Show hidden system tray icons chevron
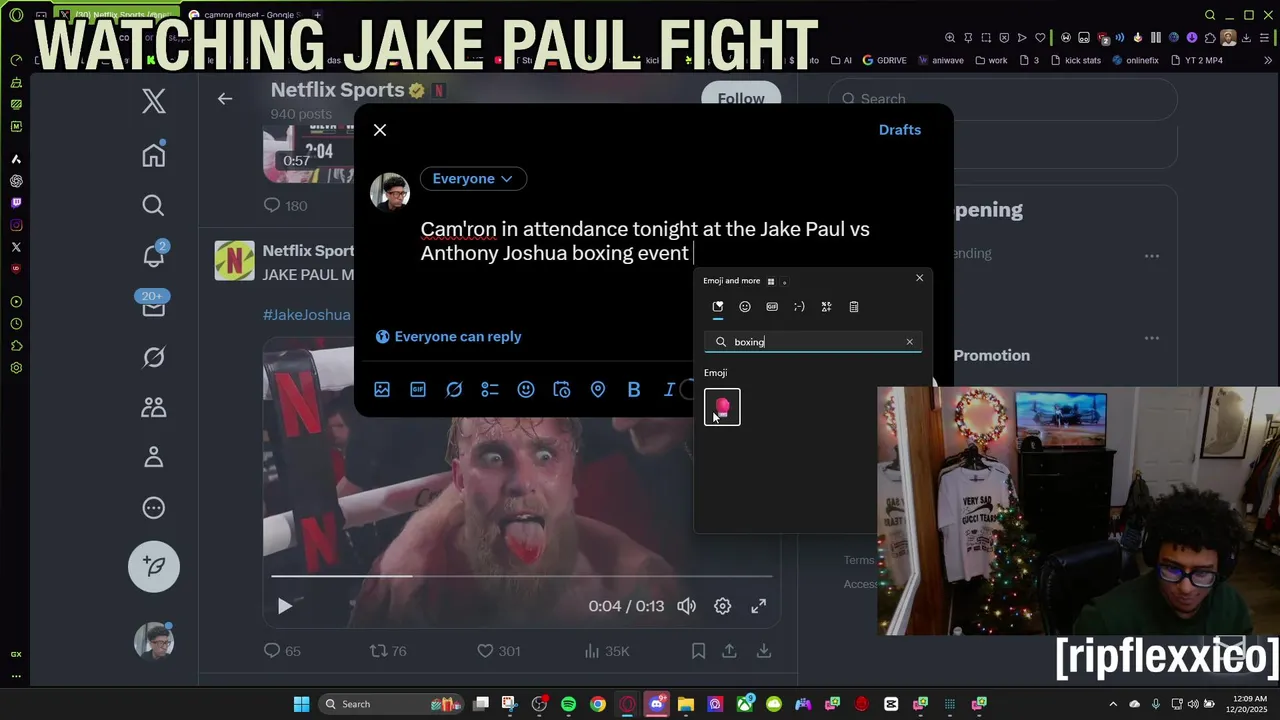 [1113, 704]
